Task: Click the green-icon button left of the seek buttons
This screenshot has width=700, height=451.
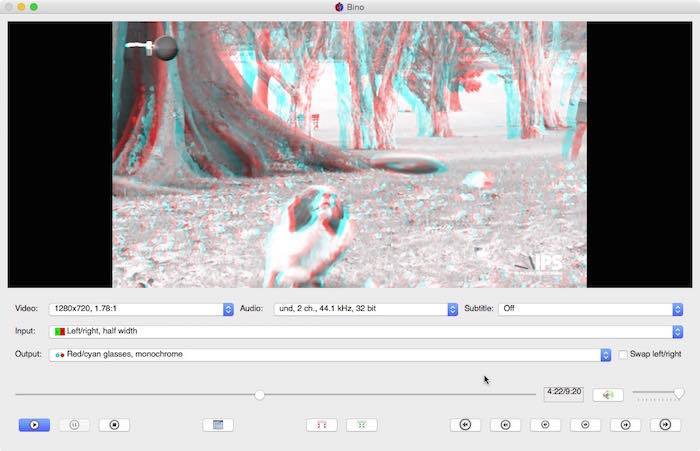Action: 362,425
